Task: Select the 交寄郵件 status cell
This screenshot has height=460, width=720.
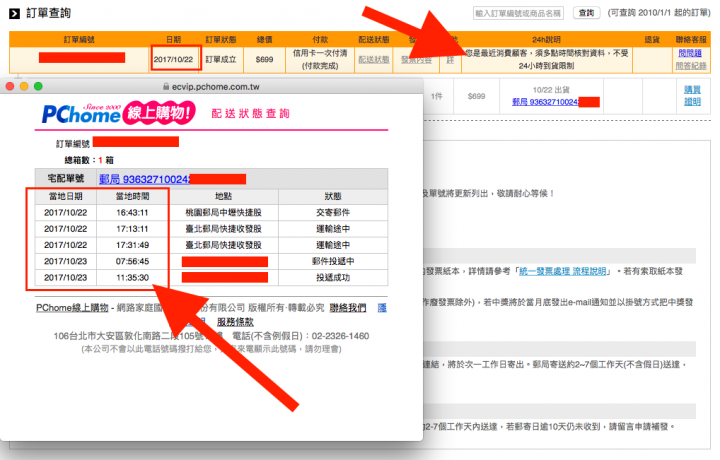Action: [x=333, y=213]
